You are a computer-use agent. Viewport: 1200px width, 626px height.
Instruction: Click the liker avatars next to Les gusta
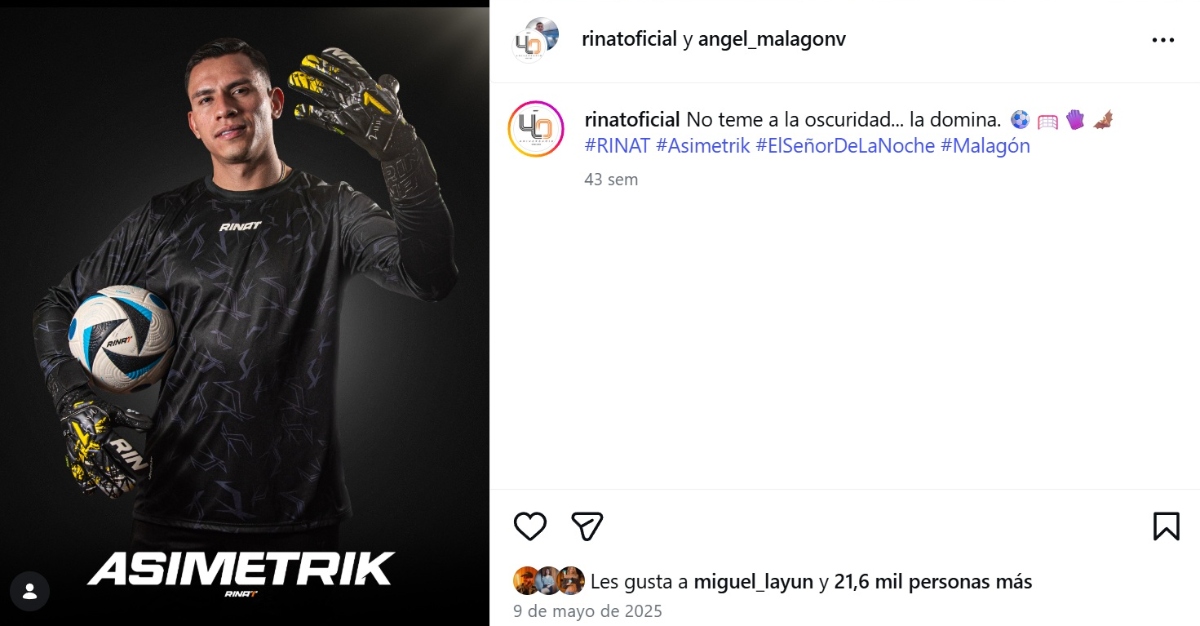[549, 581]
